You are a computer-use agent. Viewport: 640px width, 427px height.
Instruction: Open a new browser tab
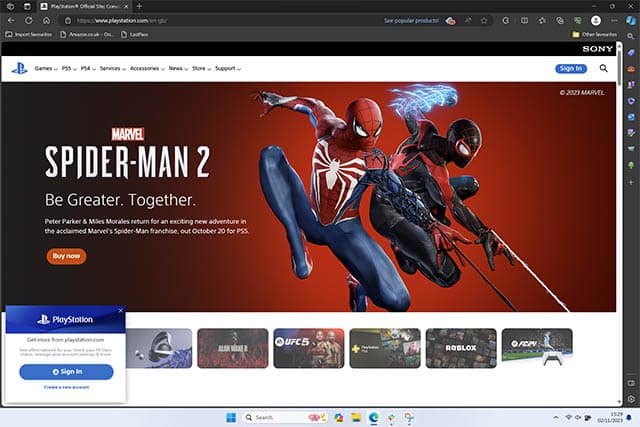tap(139, 6)
